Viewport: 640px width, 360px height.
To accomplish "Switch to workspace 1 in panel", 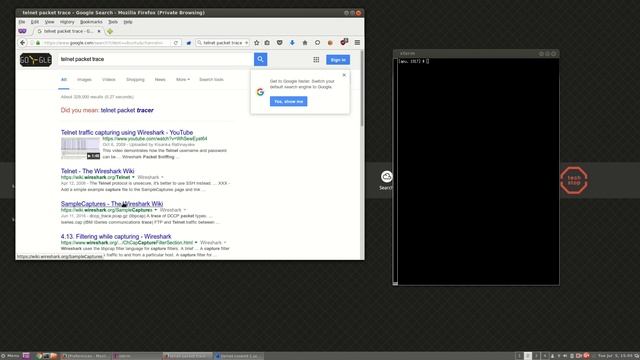I will coord(519,356).
